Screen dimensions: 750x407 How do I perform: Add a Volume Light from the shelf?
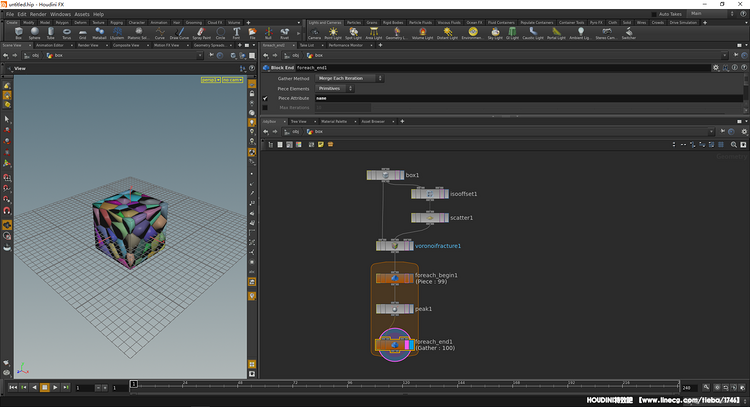(x=422, y=33)
